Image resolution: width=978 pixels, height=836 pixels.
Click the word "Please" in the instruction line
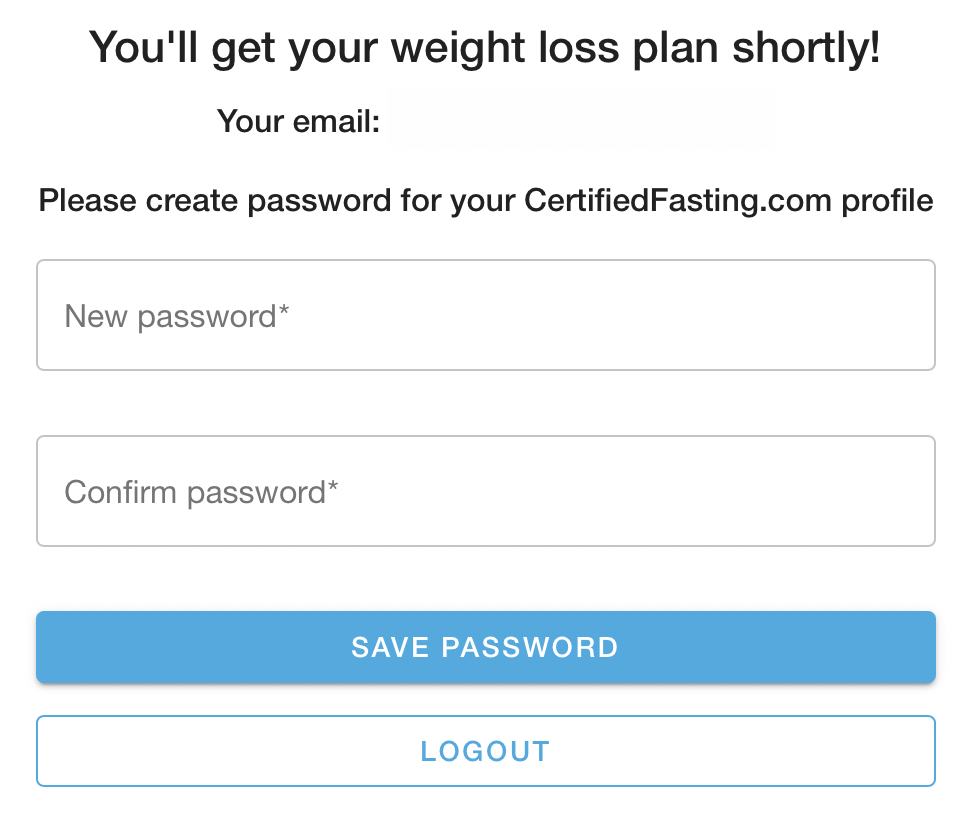[88, 201]
